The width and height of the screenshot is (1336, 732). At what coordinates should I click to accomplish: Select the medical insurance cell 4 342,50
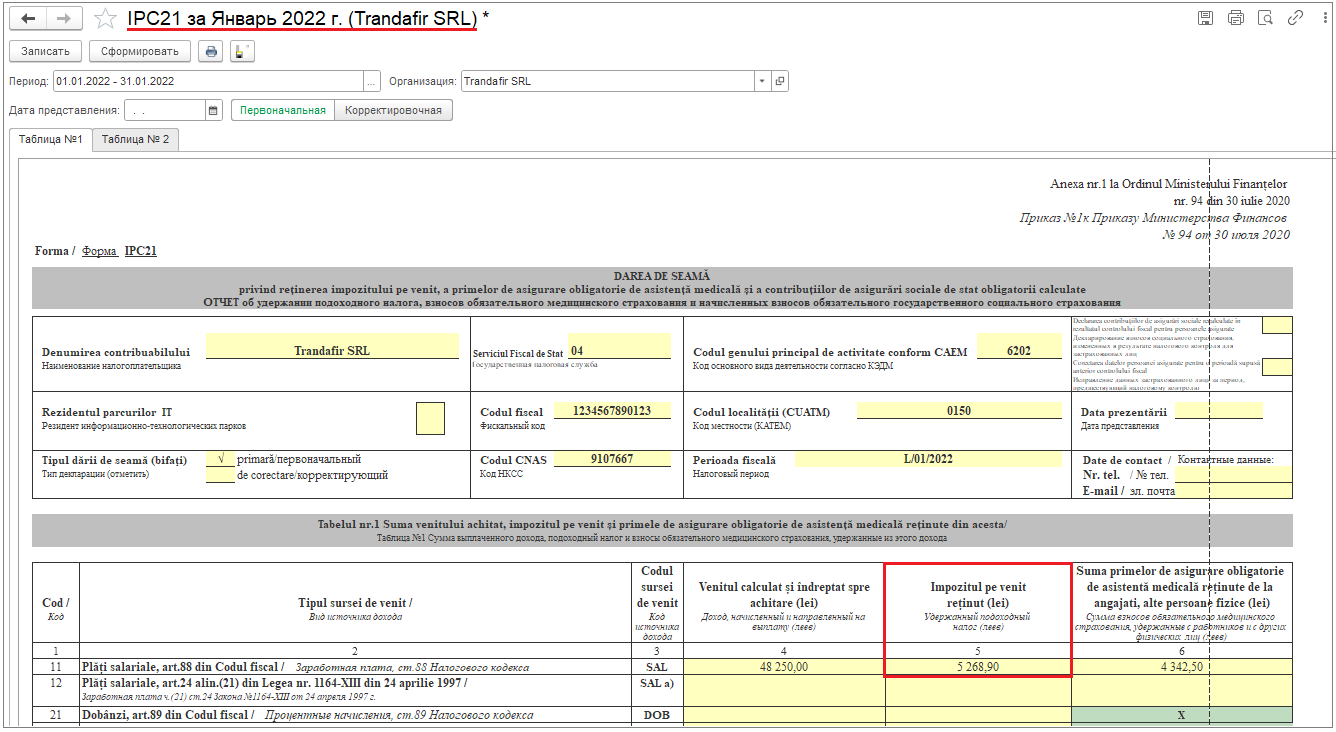click(x=1181, y=667)
